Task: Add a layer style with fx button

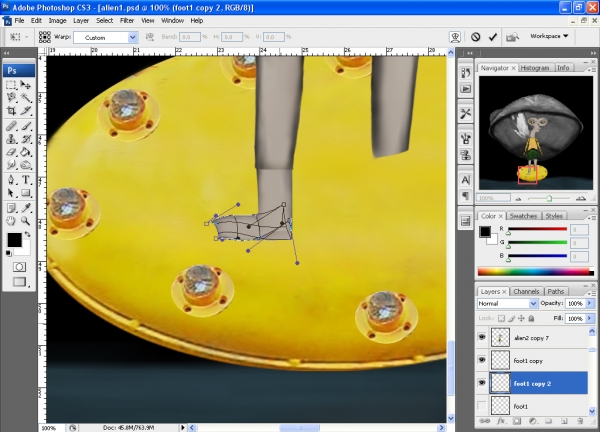Action: pyautogui.click(x=501, y=421)
